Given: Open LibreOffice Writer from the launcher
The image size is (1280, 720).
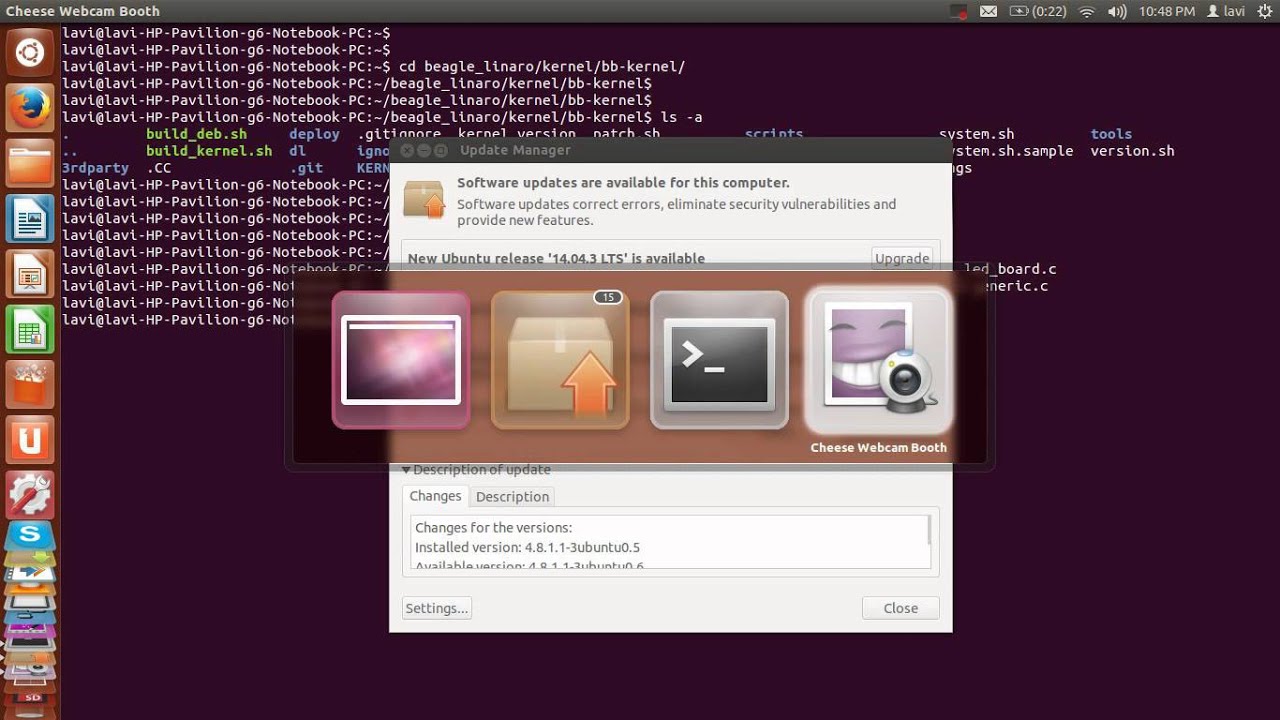Looking at the screenshot, I should [30, 218].
